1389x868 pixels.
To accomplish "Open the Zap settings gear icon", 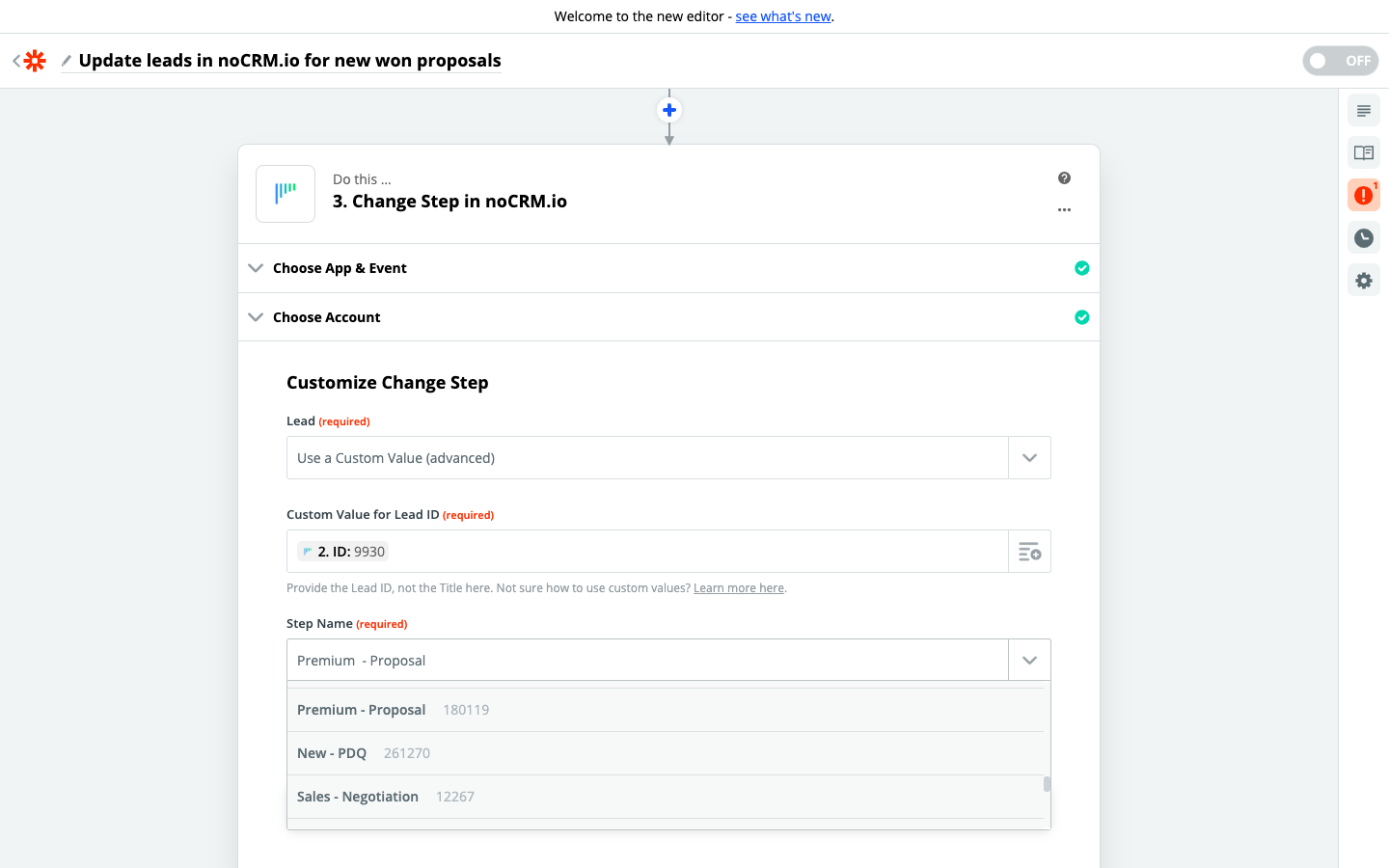I will [1363, 281].
